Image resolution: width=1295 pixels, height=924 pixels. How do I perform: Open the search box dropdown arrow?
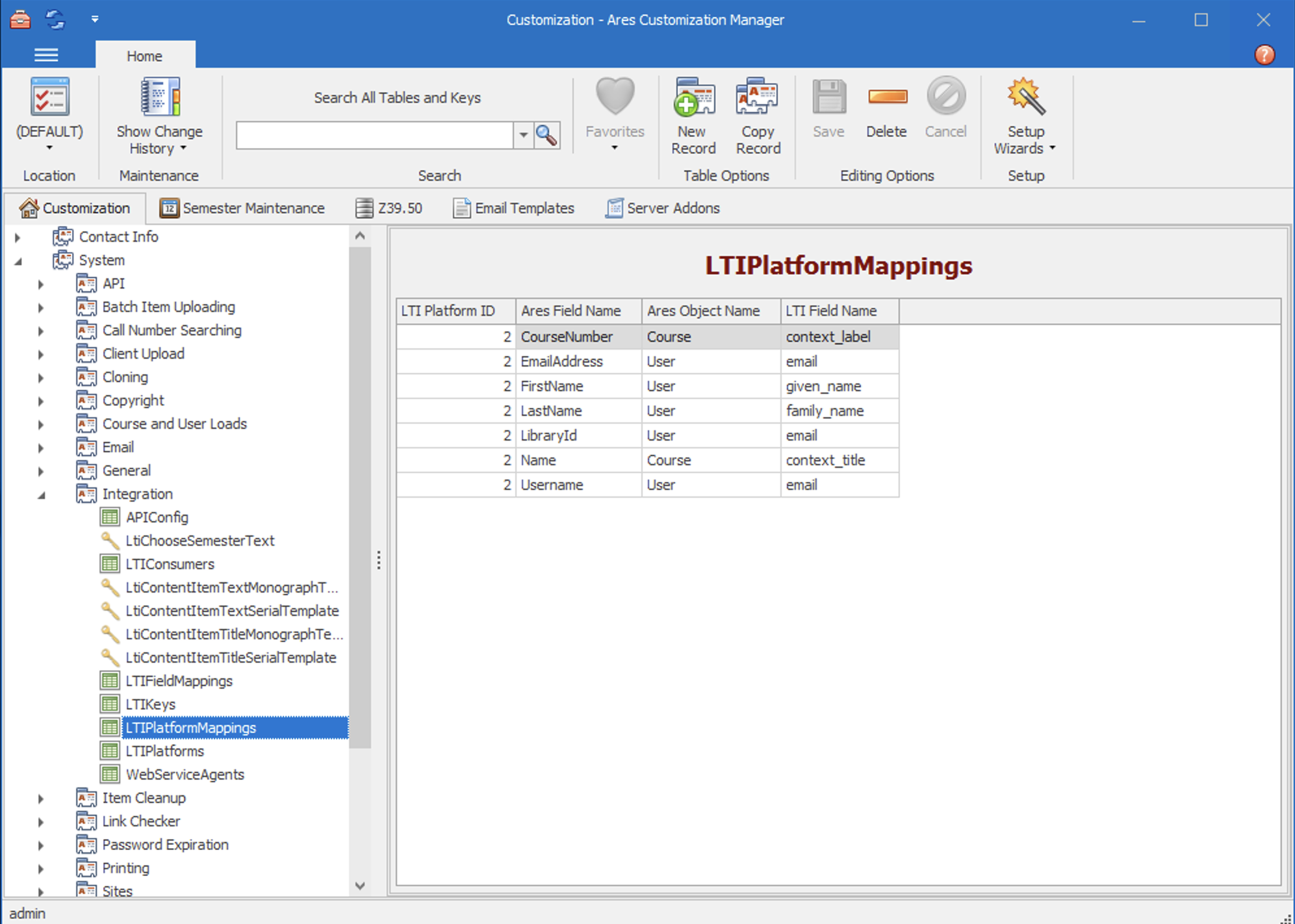pyautogui.click(x=524, y=135)
